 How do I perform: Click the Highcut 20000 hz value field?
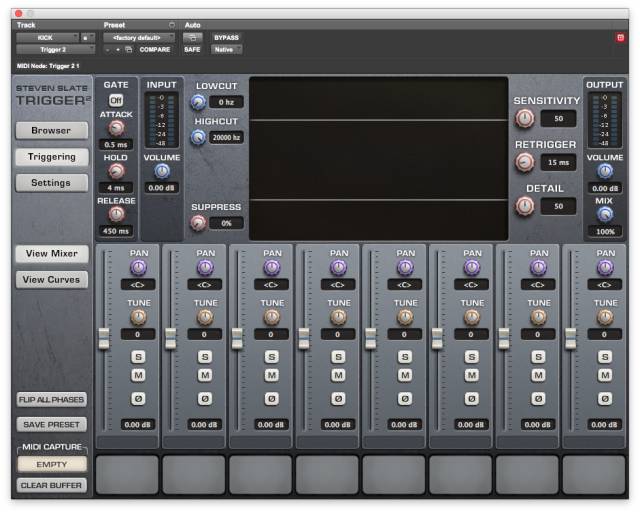(x=227, y=138)
